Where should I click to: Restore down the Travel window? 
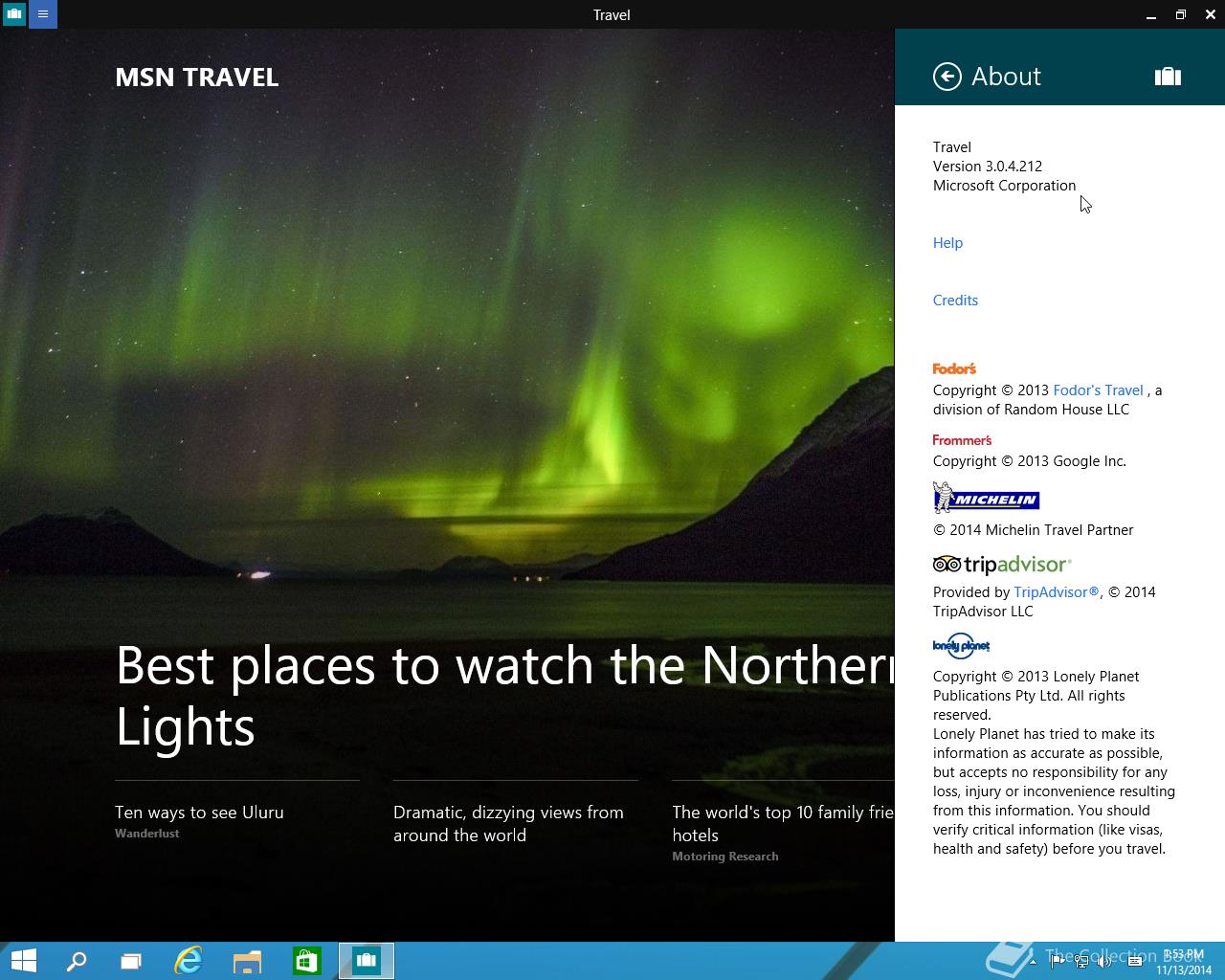[1181, 14]
